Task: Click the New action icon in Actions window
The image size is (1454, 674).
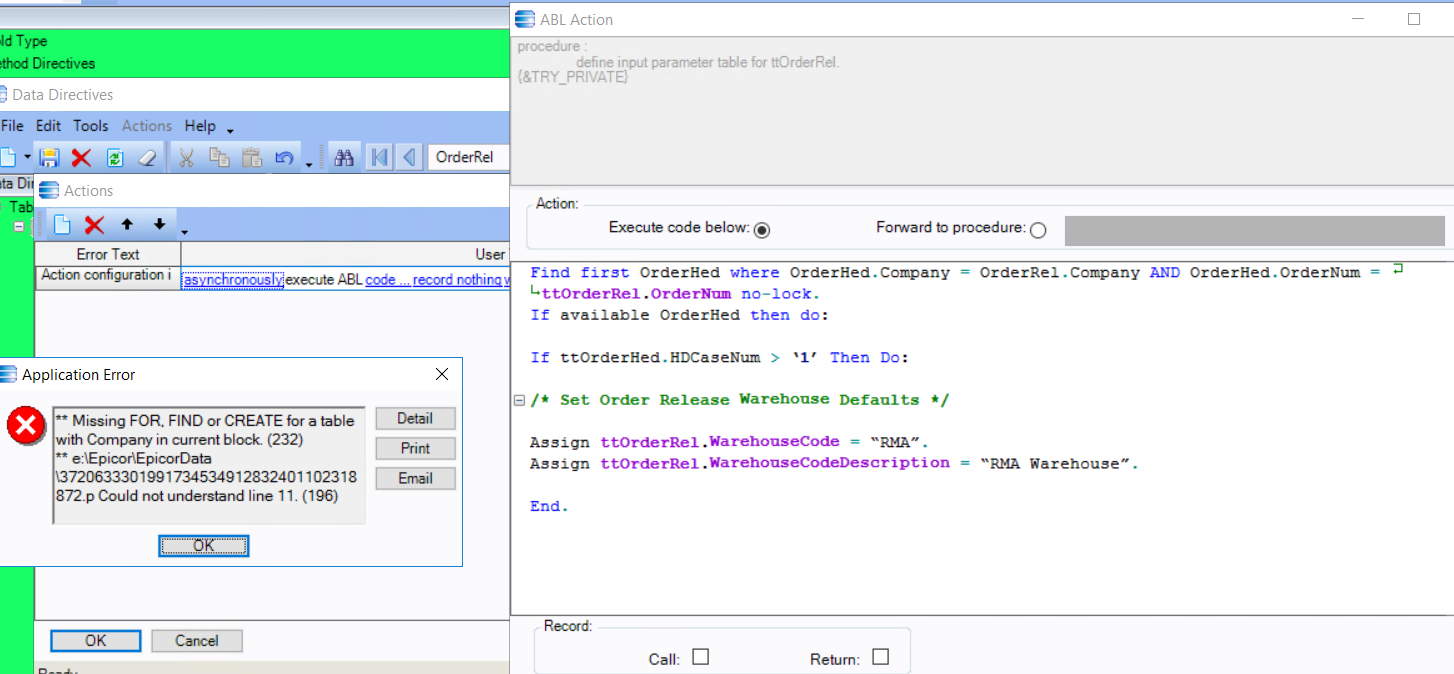Action: tap(62, 225)
